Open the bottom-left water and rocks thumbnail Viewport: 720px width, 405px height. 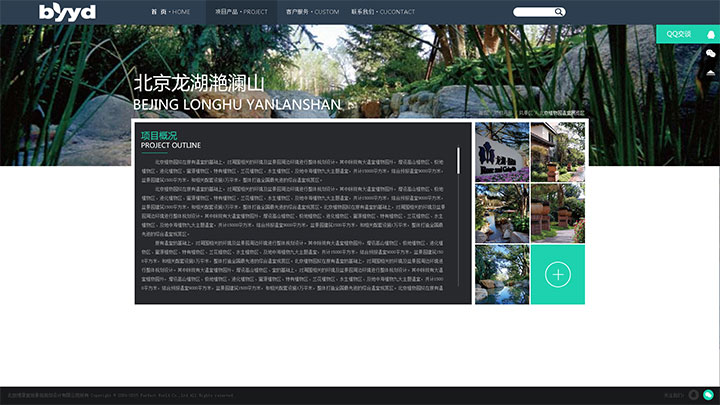click(501, 274)
